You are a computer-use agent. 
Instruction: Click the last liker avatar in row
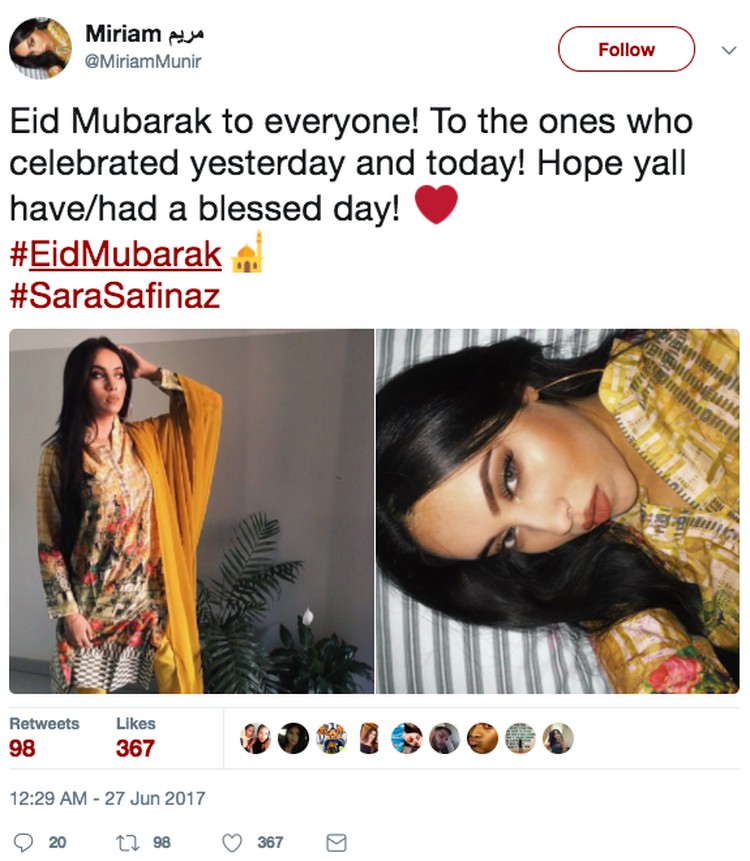tap(558, 738)
